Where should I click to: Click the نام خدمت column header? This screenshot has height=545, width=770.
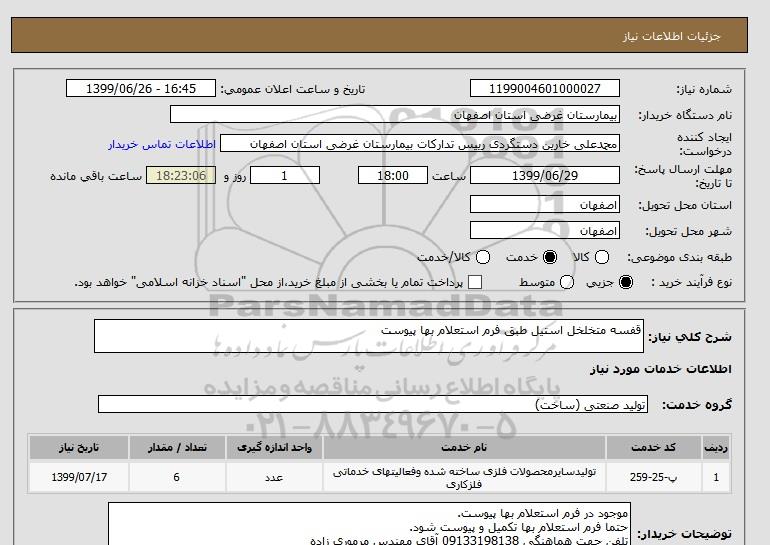464,447
